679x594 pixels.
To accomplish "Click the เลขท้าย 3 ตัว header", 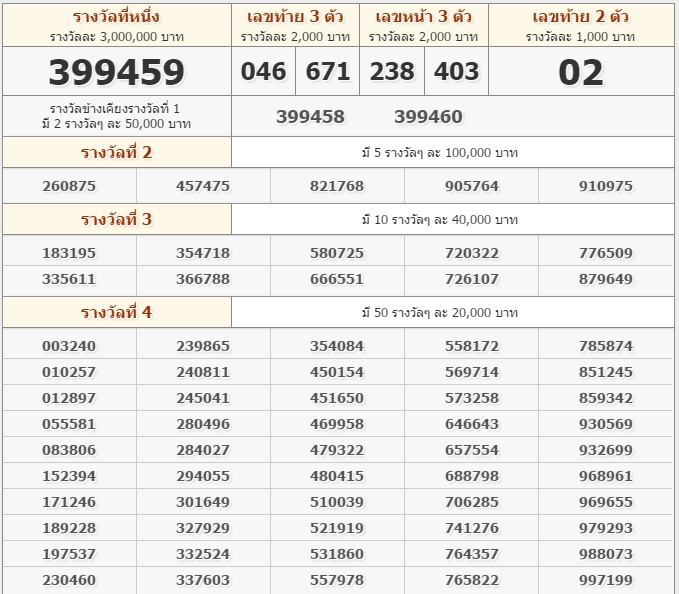I will [x=295, y=17].
